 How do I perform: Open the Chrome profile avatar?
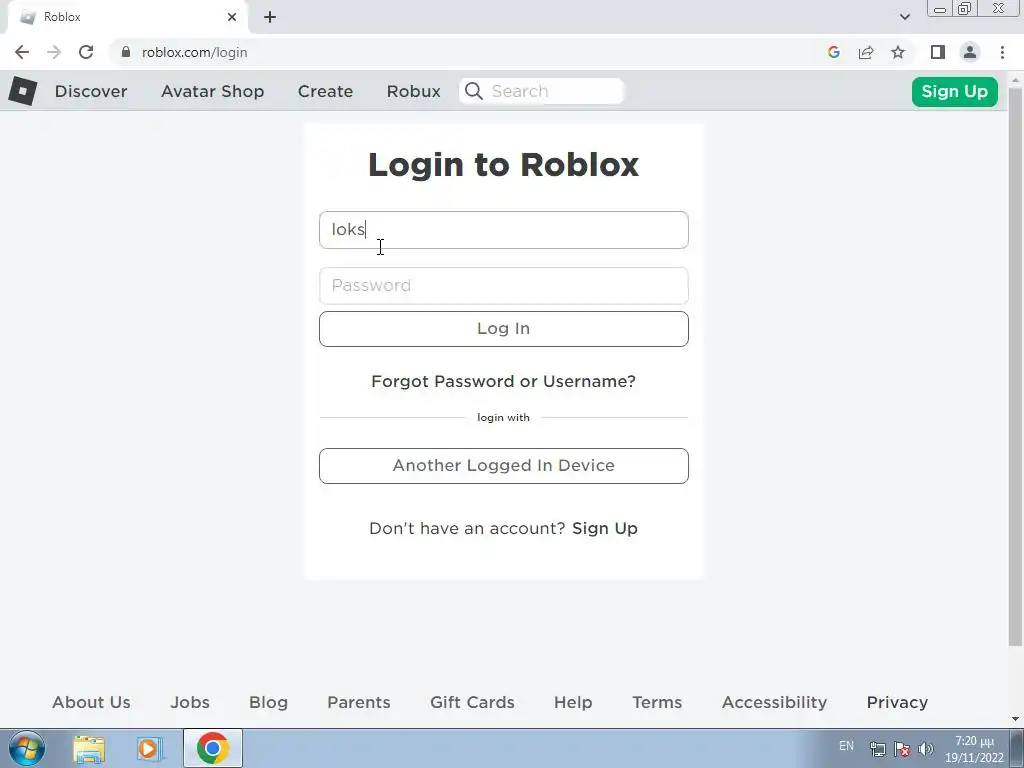(x=970, y=52)
